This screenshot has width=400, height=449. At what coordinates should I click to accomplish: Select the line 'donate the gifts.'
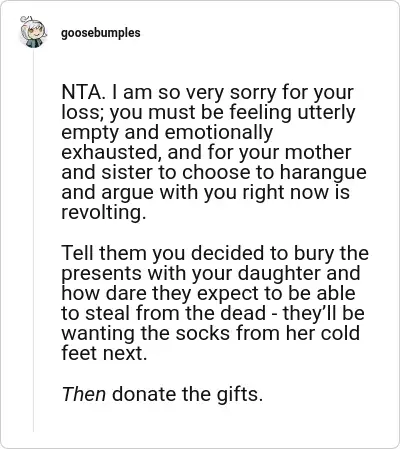click(x=188, y=394)
